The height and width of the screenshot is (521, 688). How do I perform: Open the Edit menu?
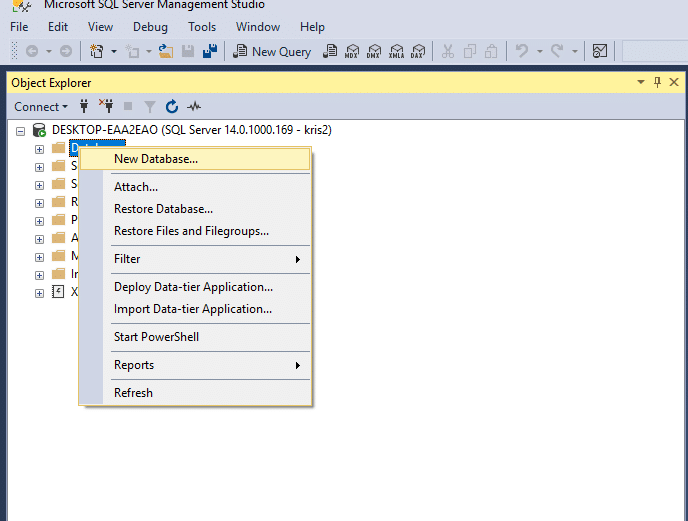point(58,27)
